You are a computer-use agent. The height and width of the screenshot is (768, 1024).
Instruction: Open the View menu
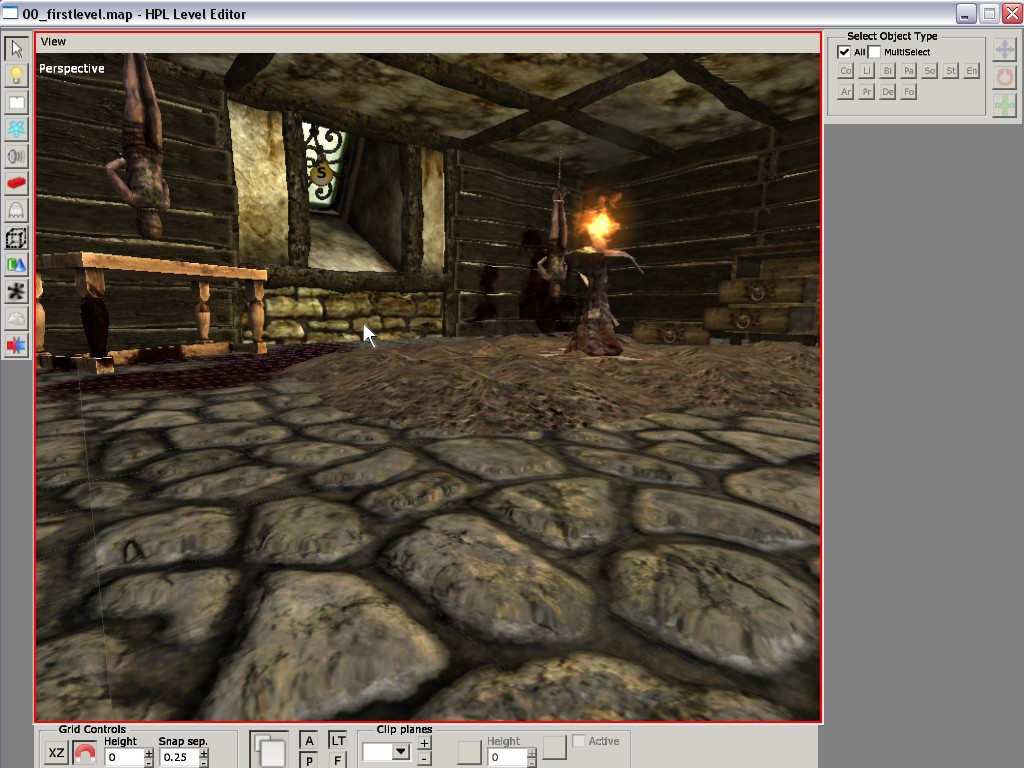tap(53, 41)
